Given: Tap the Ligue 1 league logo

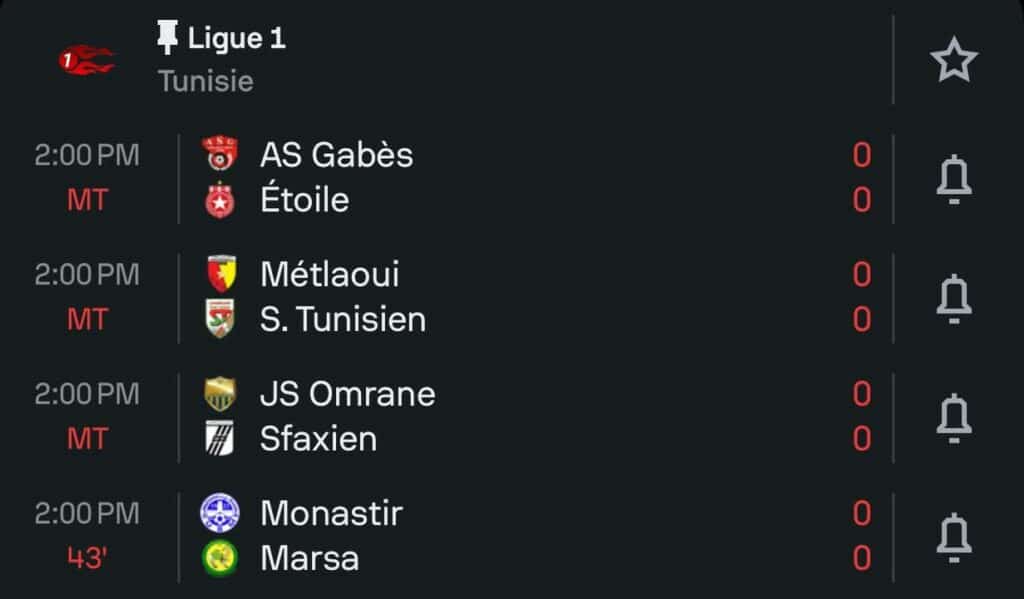Looking at the screenshot, I should [86, 60].
